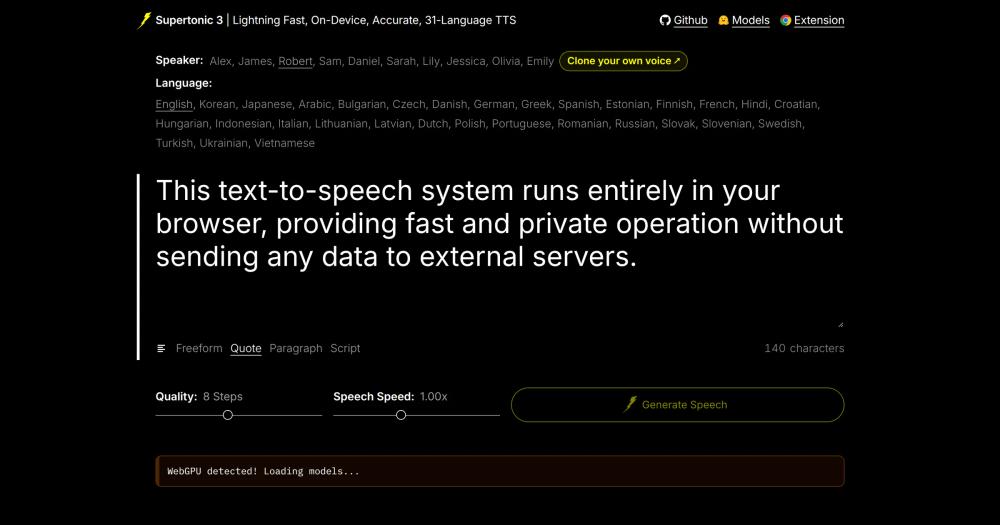Choose French language
Screen dimensions: 1000x525
[x=716, y=104]
